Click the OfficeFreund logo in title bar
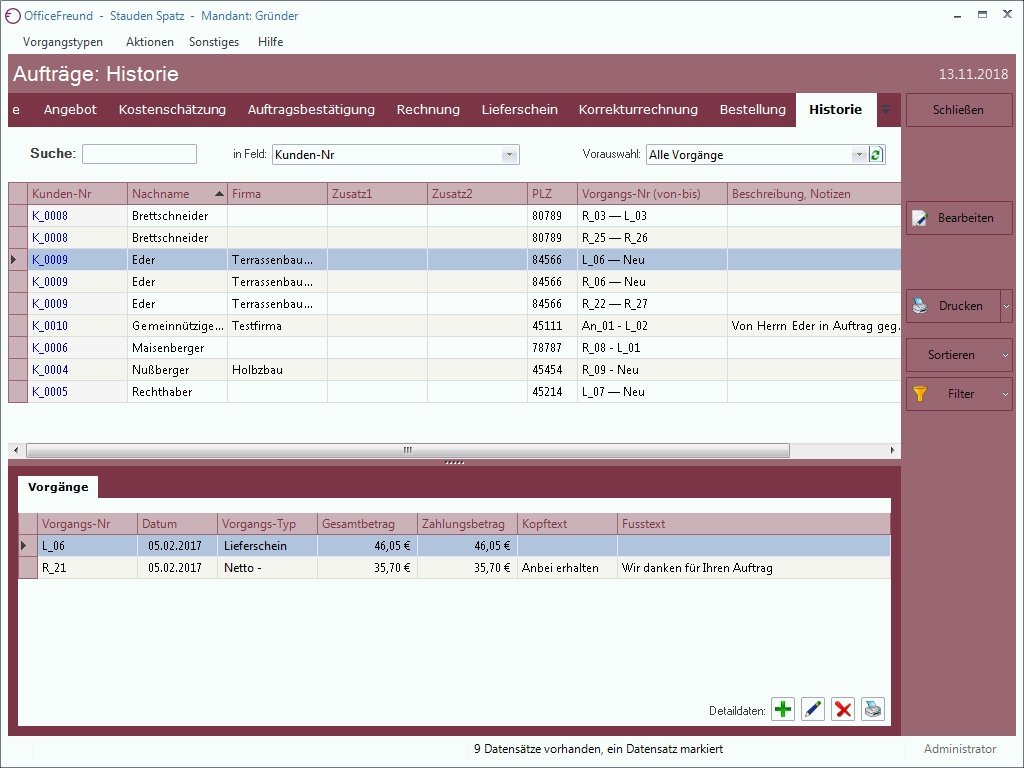Viewport: 1024px width, 768px height. point(12,16)
